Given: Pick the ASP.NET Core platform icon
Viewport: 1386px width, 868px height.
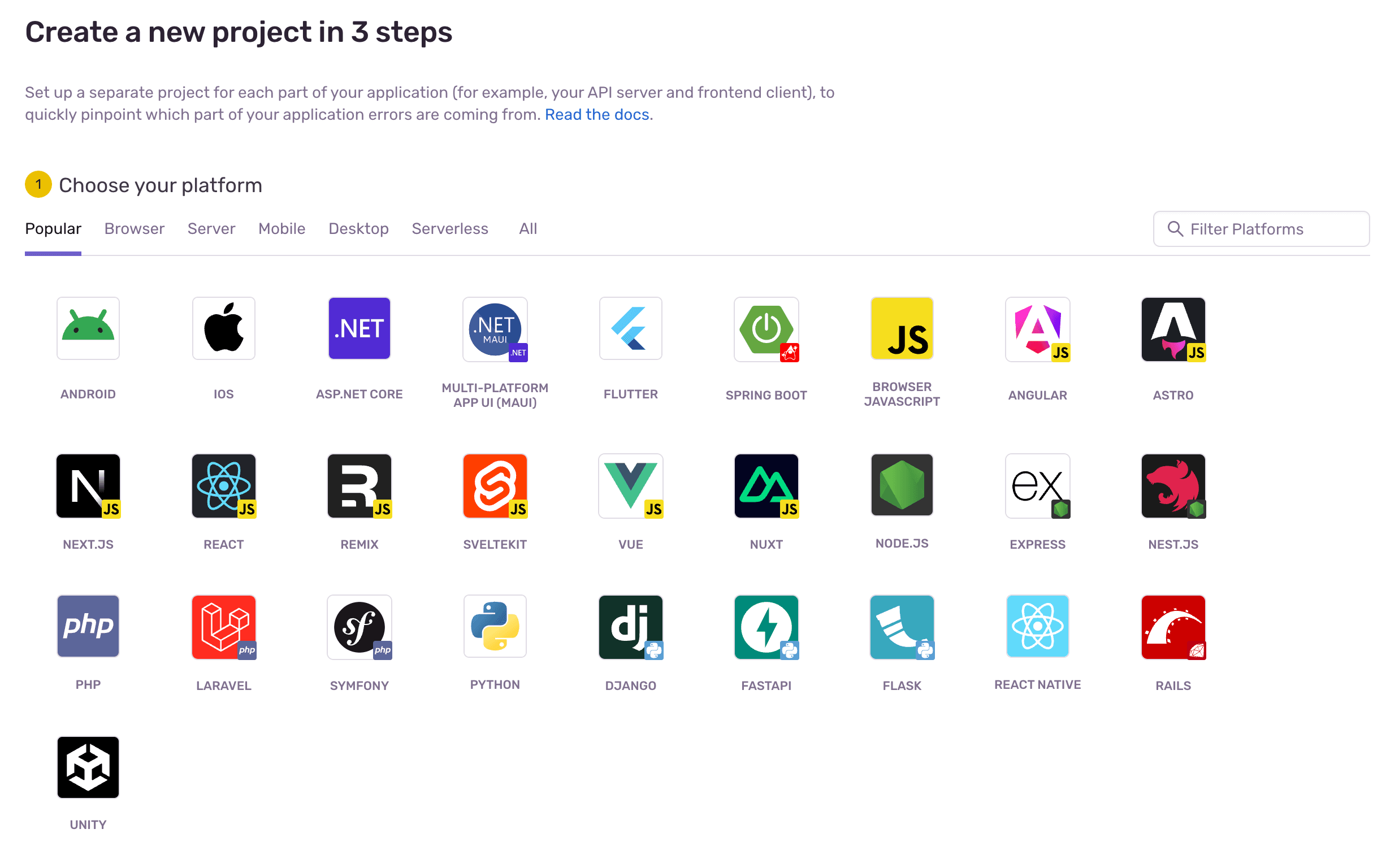Looking at the screenshot, I should point(359,328).
